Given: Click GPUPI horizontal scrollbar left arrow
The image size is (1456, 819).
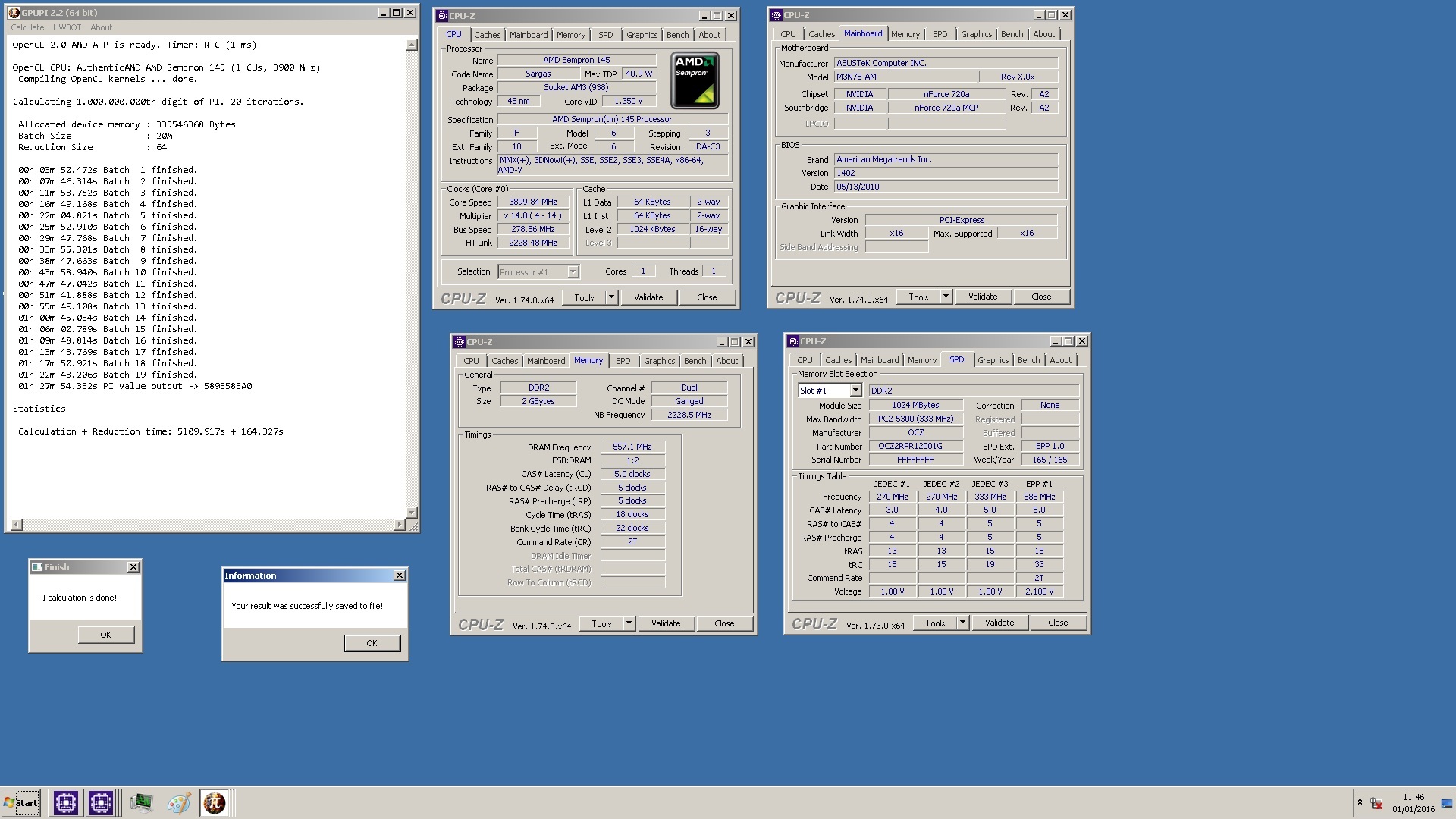Looking at the screenshot, I should click(16, 525).
